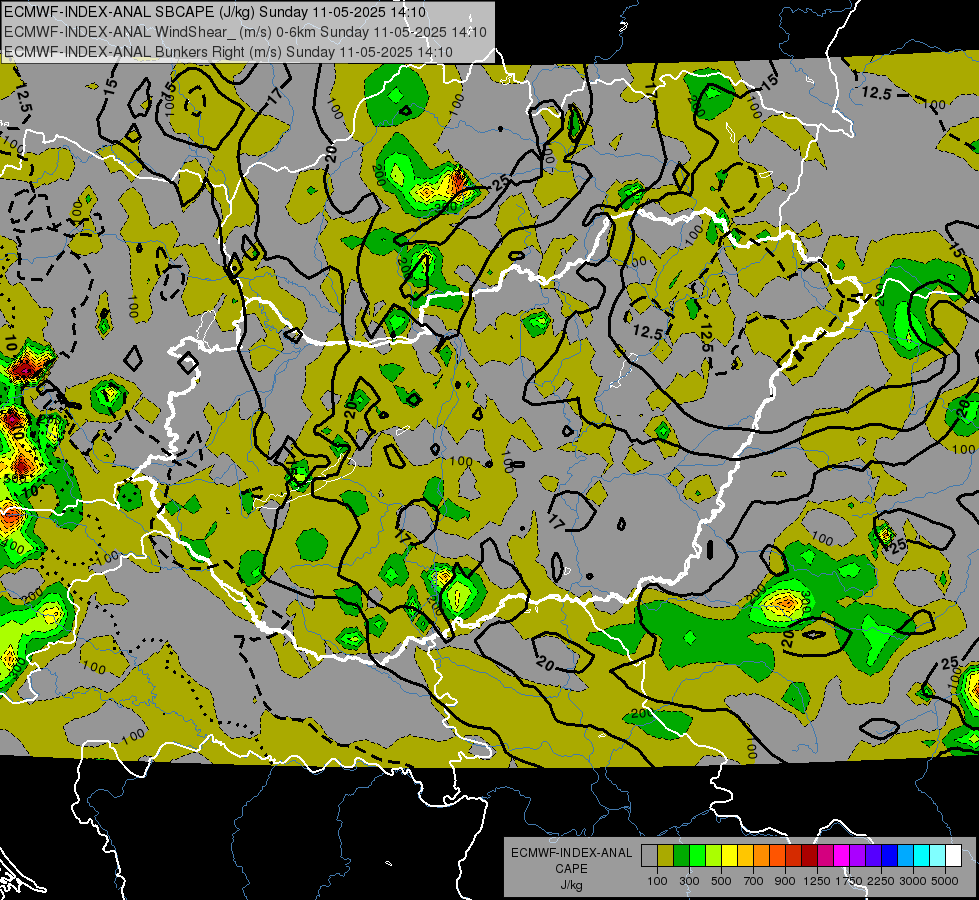Select the white swatch ending the legend
Viewport: 979px width, 900px height.
click(953, 856)
